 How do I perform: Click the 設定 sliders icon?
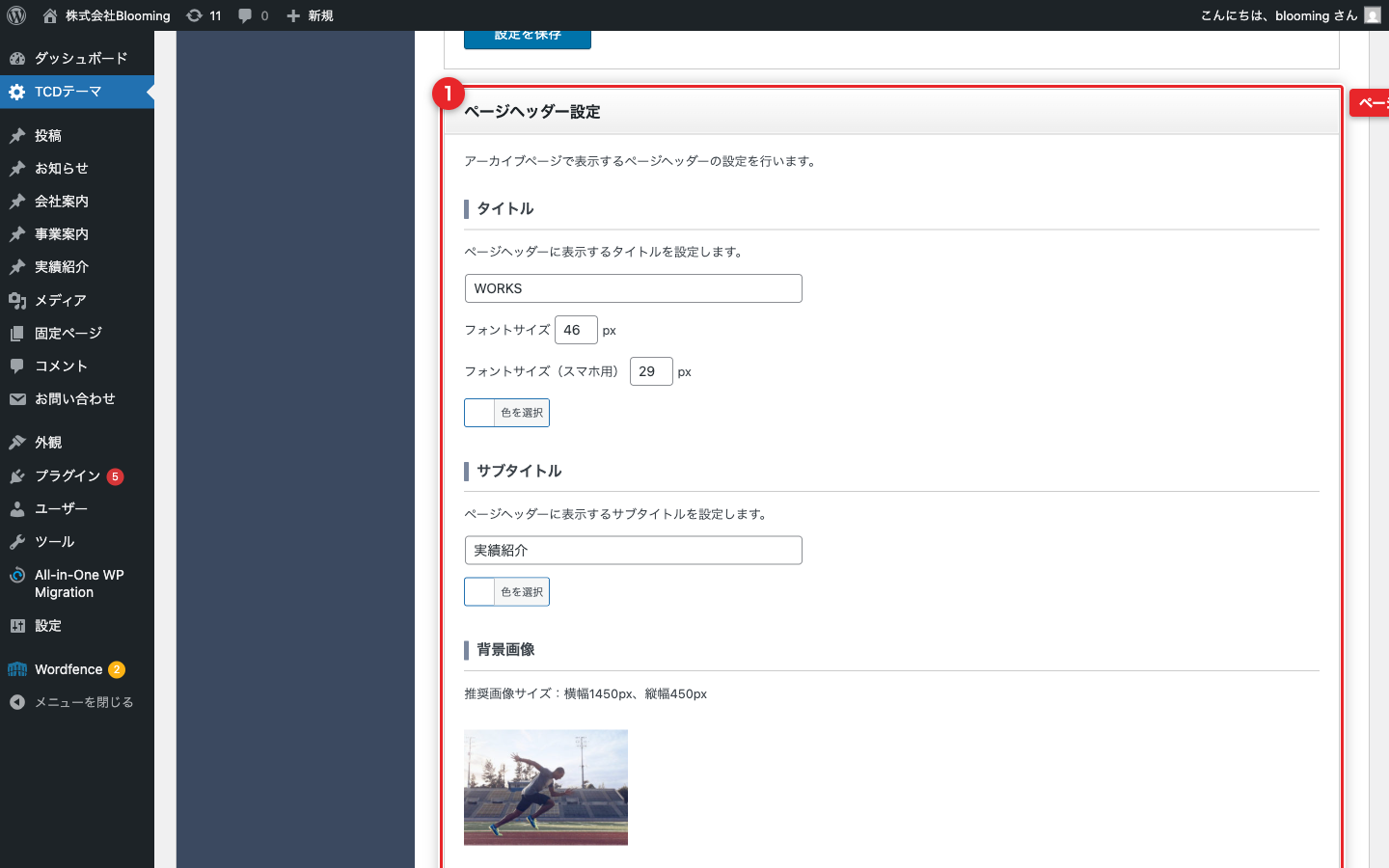tap(17, 626)
